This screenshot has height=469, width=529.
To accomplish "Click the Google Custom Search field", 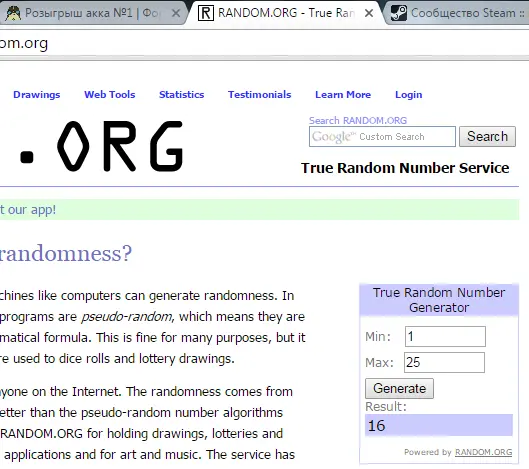I will [x=382, y=137].
